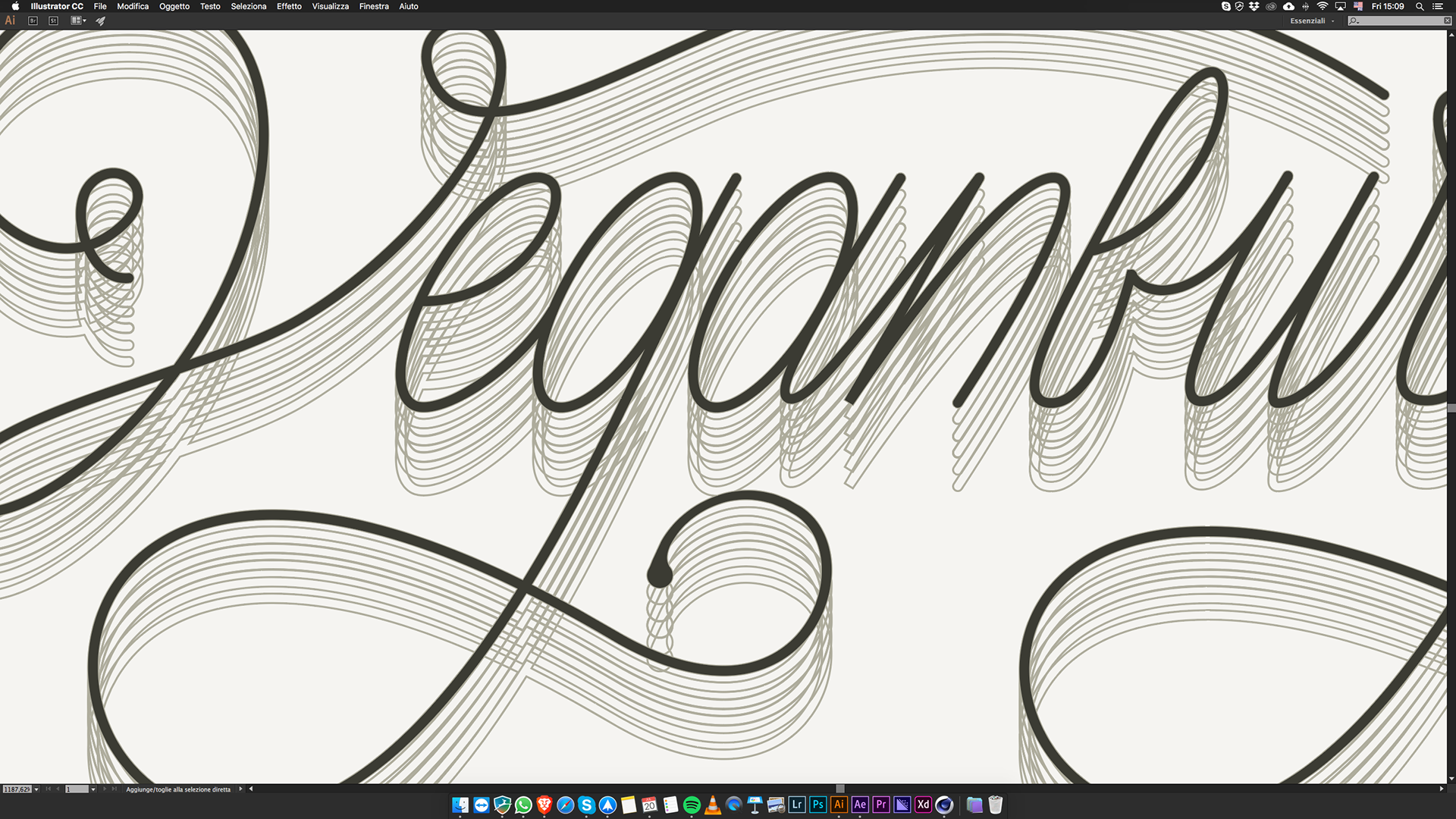The height and width of the screenshot is (819, 1456).
Task: Click the Ai application logo icon
Action: [10, 20]
